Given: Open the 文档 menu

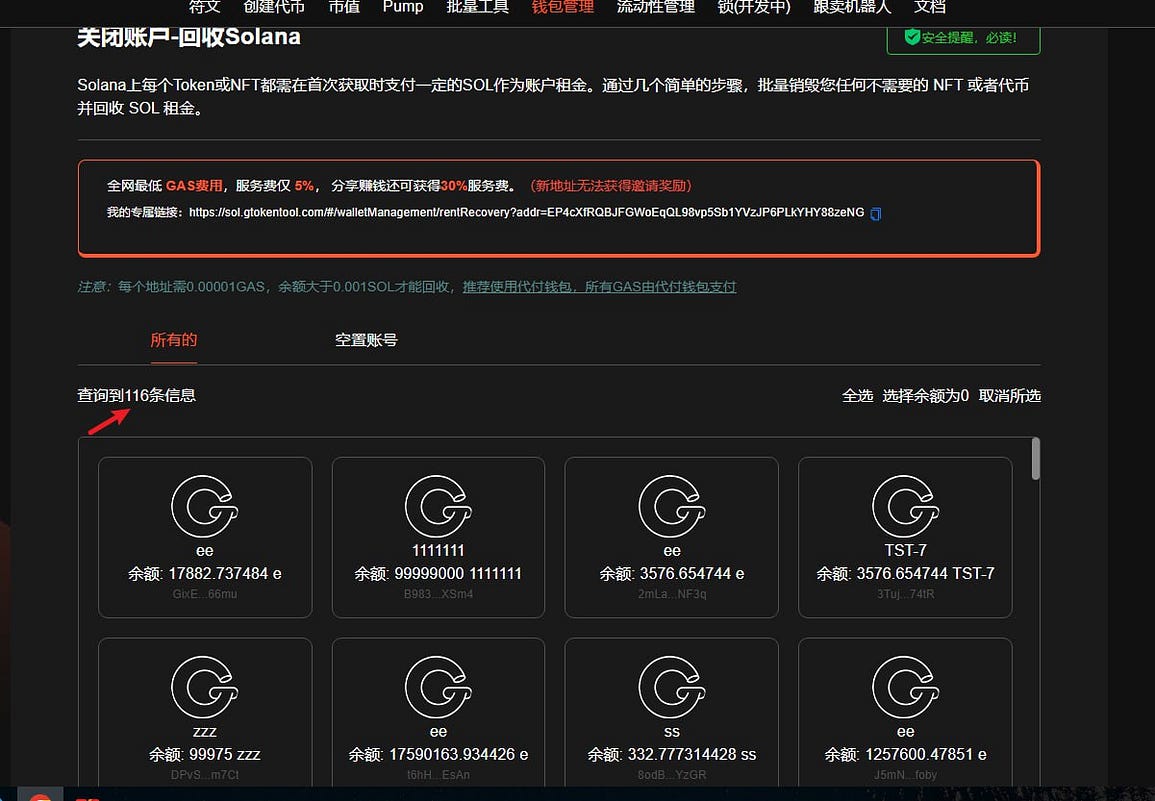Looking at the screenshot, I should (930, 7).
